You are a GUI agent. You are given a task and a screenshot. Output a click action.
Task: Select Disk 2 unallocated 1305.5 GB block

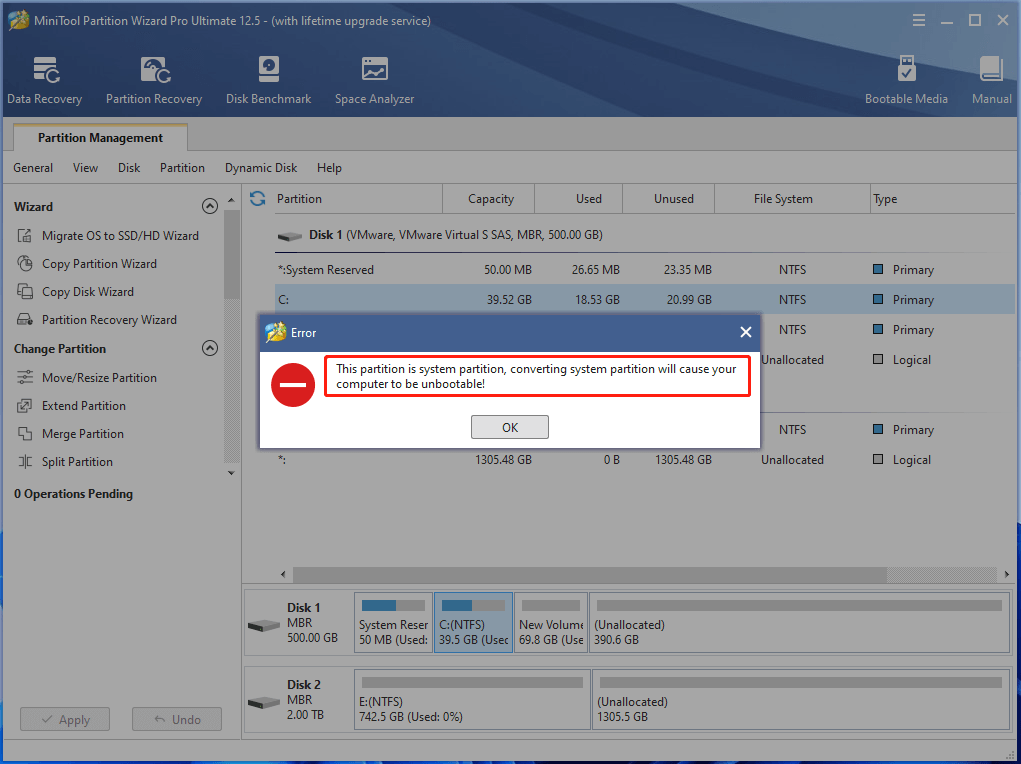coord(800,700)
